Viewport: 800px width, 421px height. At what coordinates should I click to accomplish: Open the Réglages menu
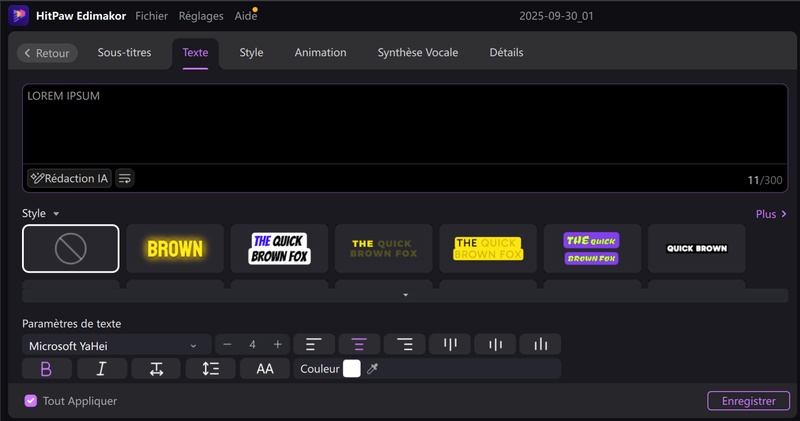[201, 16]
